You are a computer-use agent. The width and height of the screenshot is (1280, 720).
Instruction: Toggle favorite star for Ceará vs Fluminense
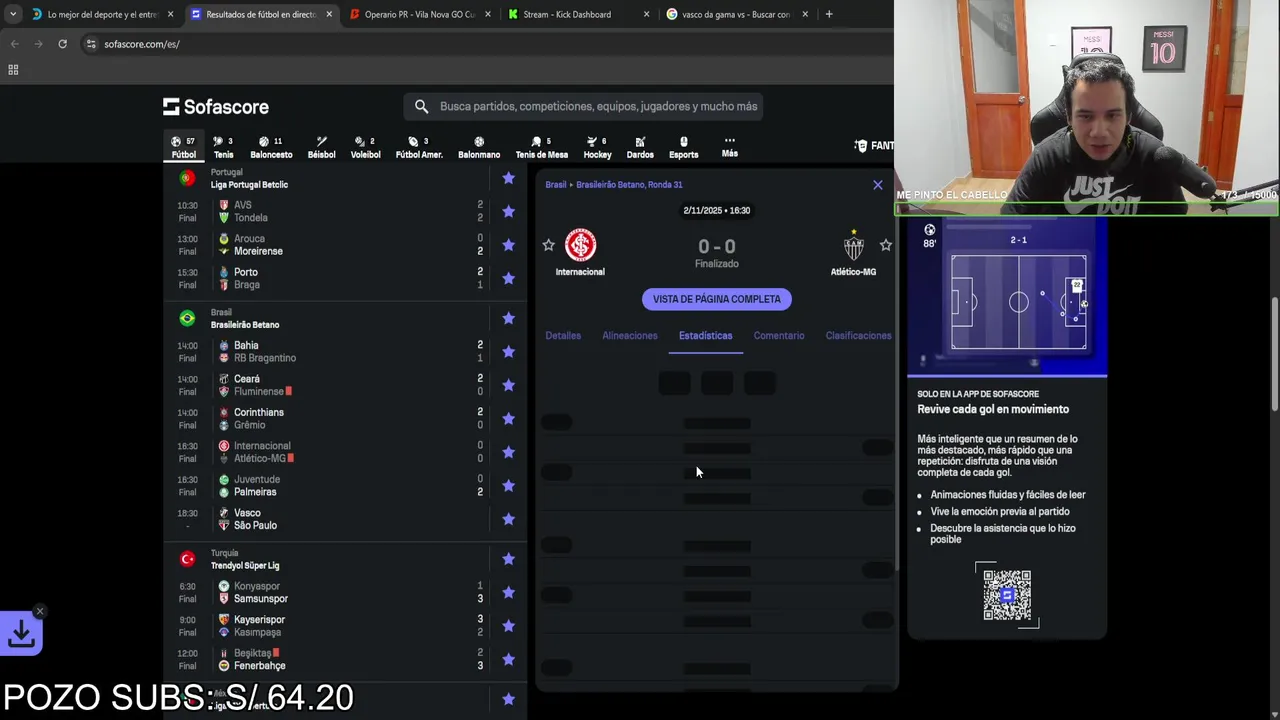coord(508,385)
